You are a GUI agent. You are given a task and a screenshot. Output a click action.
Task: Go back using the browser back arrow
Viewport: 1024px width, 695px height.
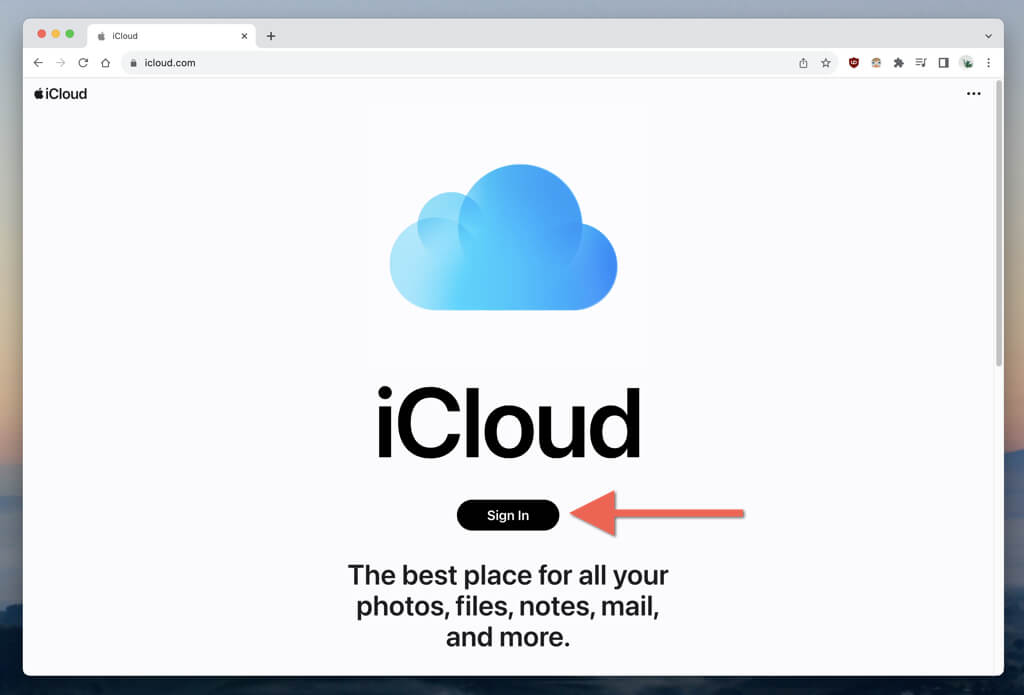click(x=38, y=63)
